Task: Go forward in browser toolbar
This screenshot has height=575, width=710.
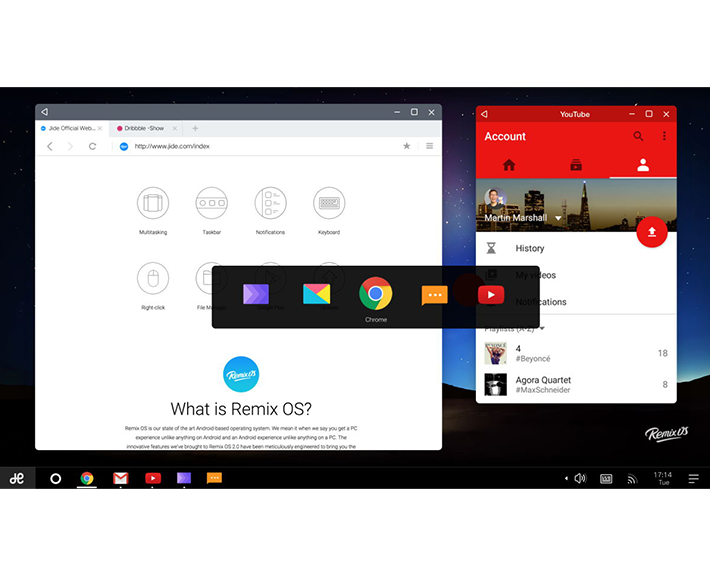Action: coord(70,146)
